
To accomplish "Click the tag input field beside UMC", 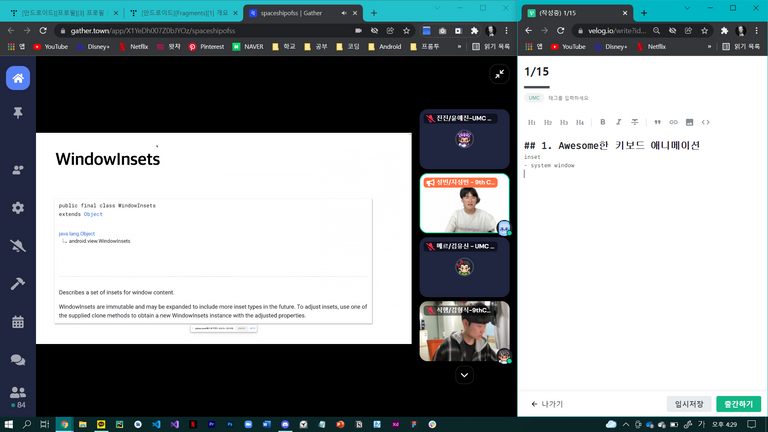I will pos(568,98).
